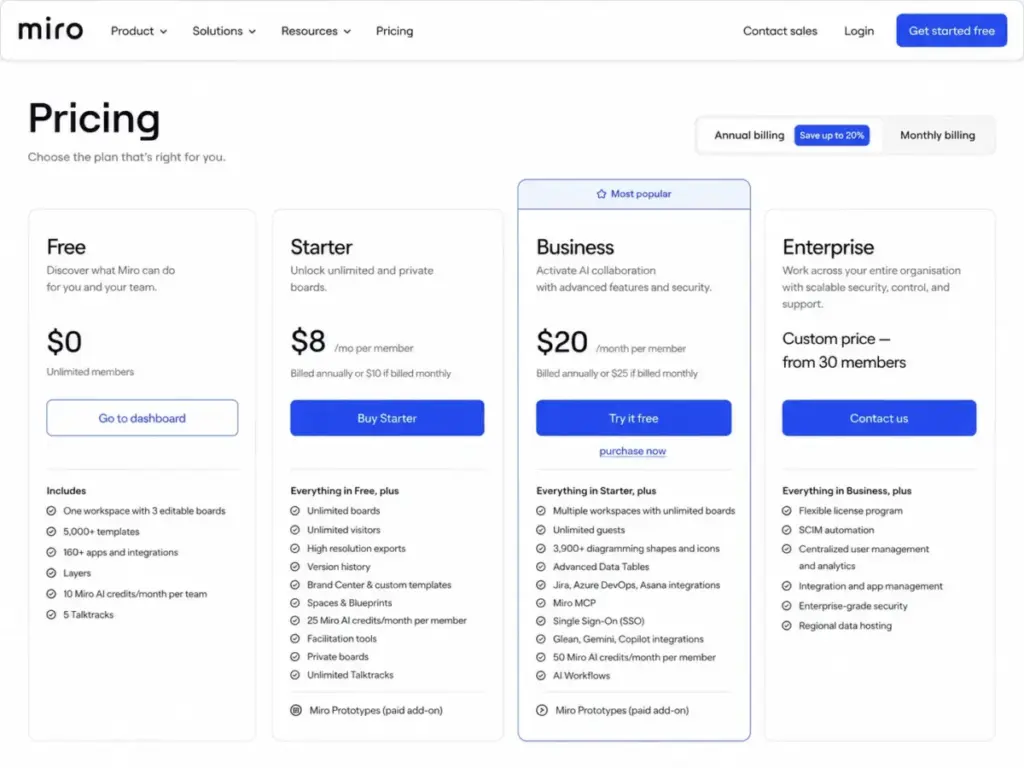Viewport: 1024px width, 768px height.
Task: Click checkmark icon beside Private boards
Action: coord(295,657)
